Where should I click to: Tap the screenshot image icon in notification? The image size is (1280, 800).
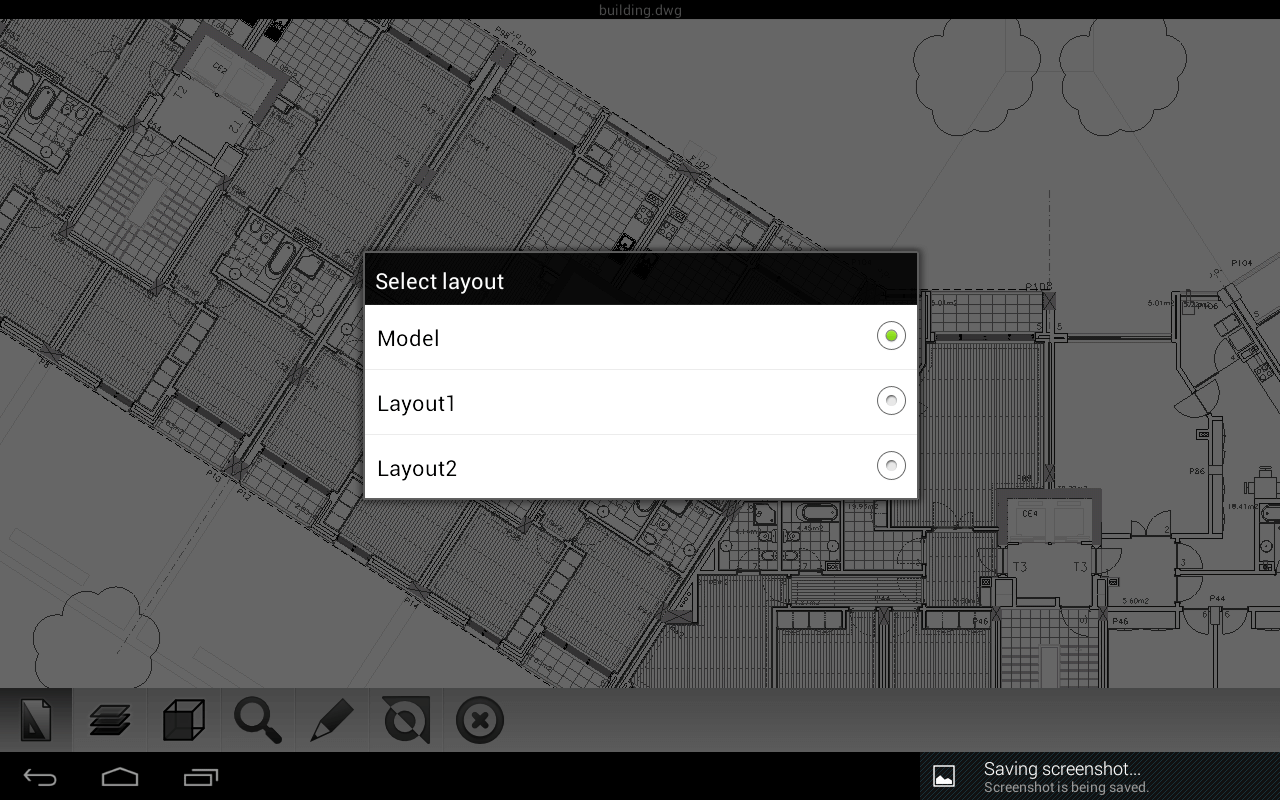point(944,775)
